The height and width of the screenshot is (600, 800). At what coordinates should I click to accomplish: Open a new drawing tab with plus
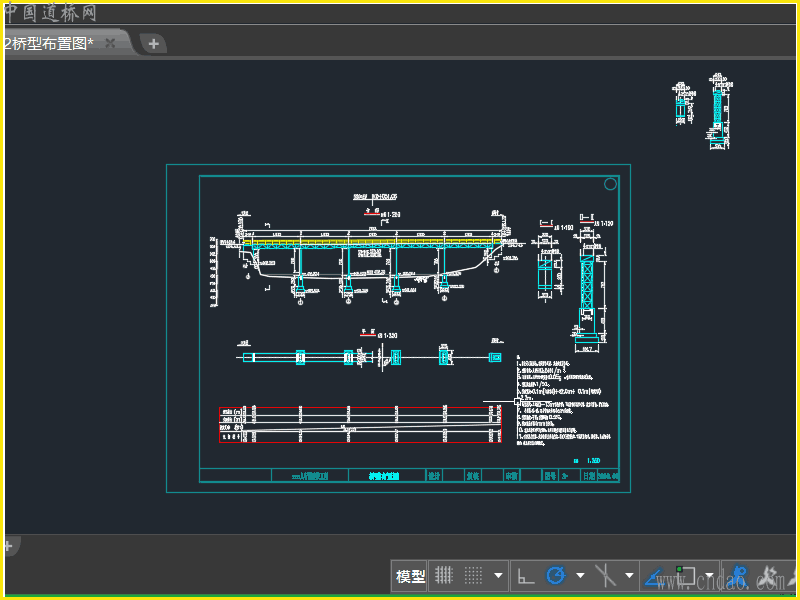coord(153,43)
